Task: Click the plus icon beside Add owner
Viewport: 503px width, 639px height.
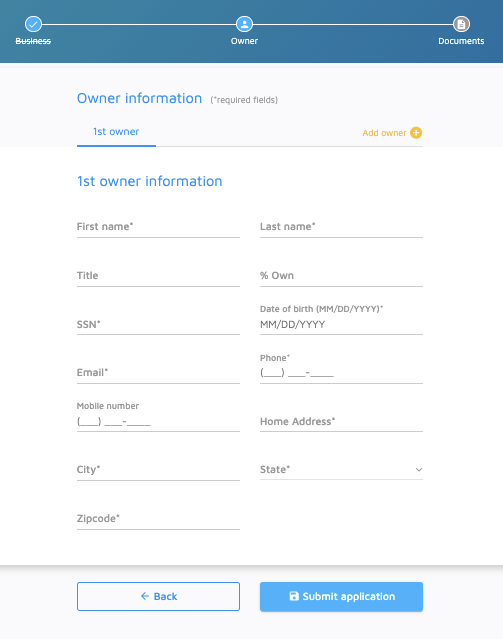Action: (416, 133)
